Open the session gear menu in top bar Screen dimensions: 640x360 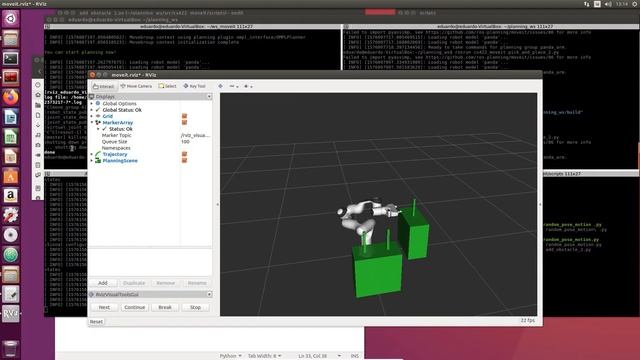[635, 4]
